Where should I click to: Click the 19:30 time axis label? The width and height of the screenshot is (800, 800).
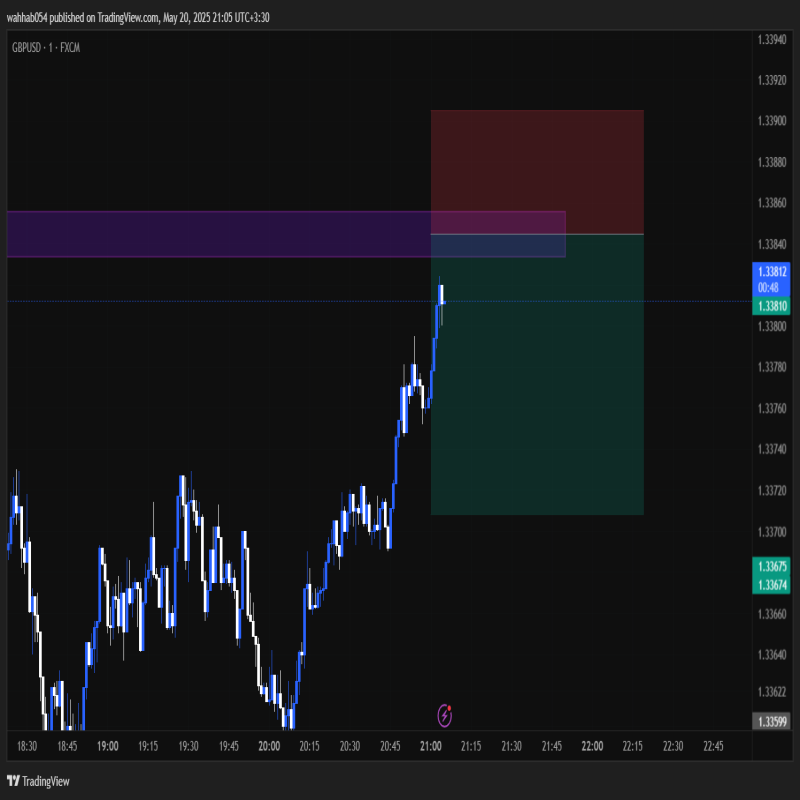pyautogui.click(x=188, y=746)
